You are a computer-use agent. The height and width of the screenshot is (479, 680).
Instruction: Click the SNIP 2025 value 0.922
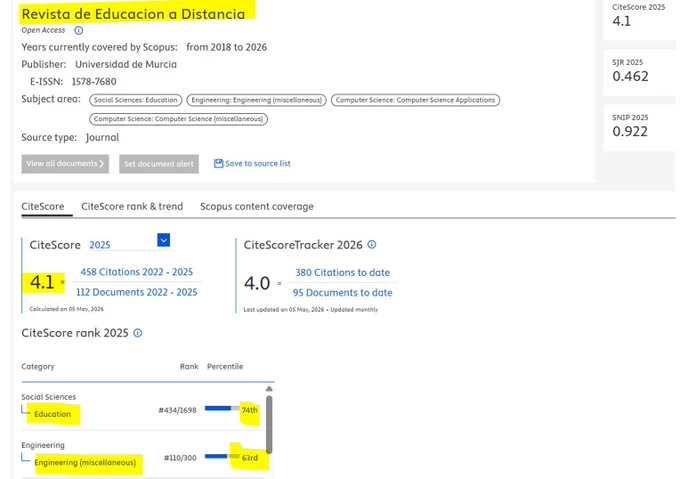click(630, 131)
